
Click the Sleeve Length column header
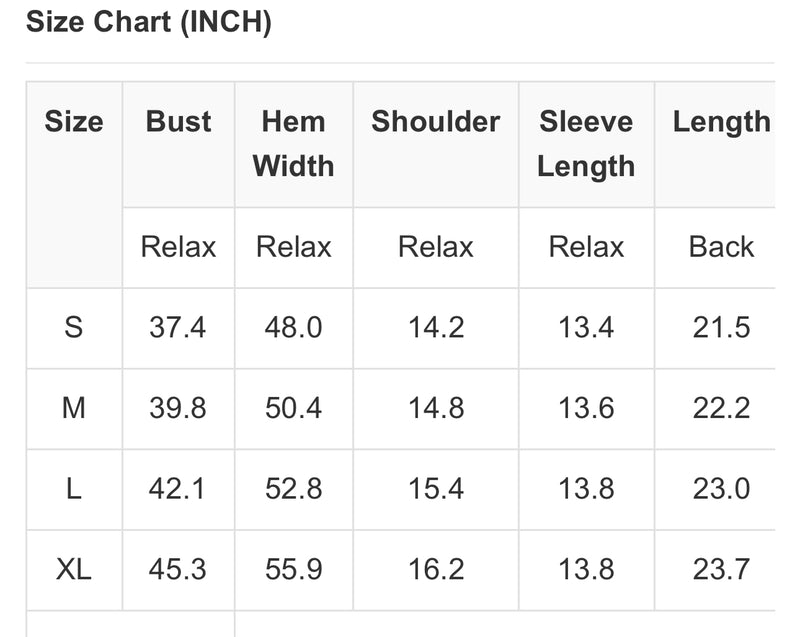tap(586, 144)
